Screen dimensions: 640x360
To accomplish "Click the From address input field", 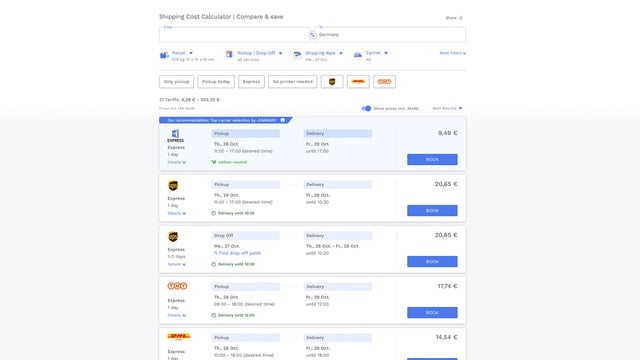I will click(235, 35).
